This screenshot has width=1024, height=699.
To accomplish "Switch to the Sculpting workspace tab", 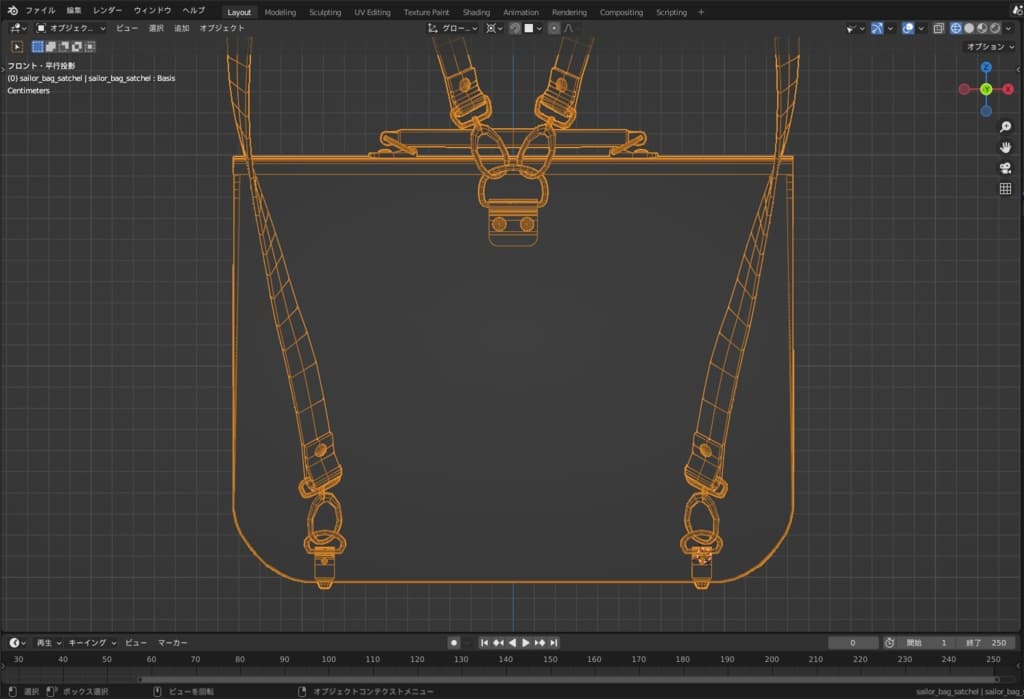I will 325,12.
